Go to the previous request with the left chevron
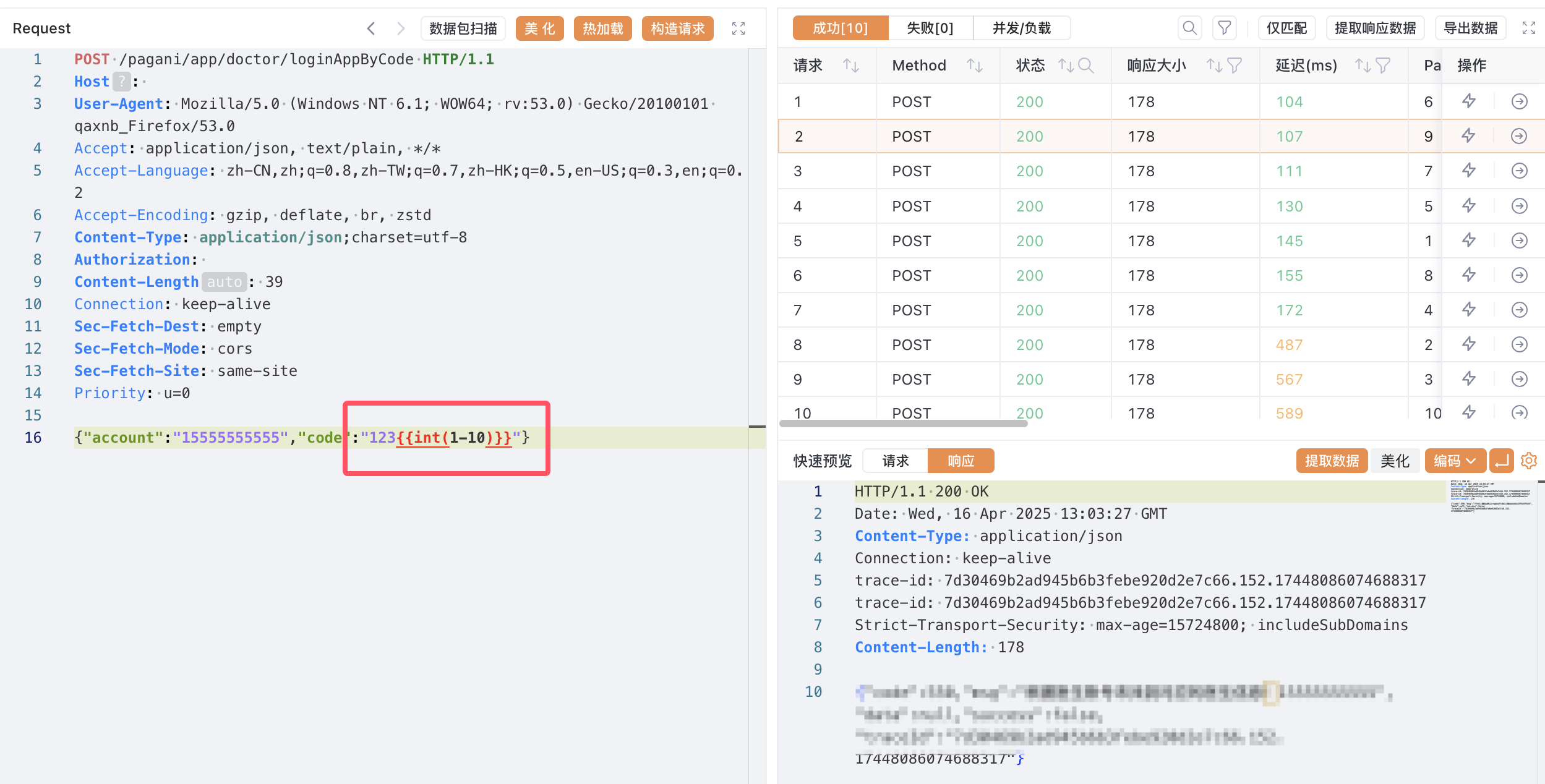Viewport: 1545px width, 784px height. coord(370,28)
